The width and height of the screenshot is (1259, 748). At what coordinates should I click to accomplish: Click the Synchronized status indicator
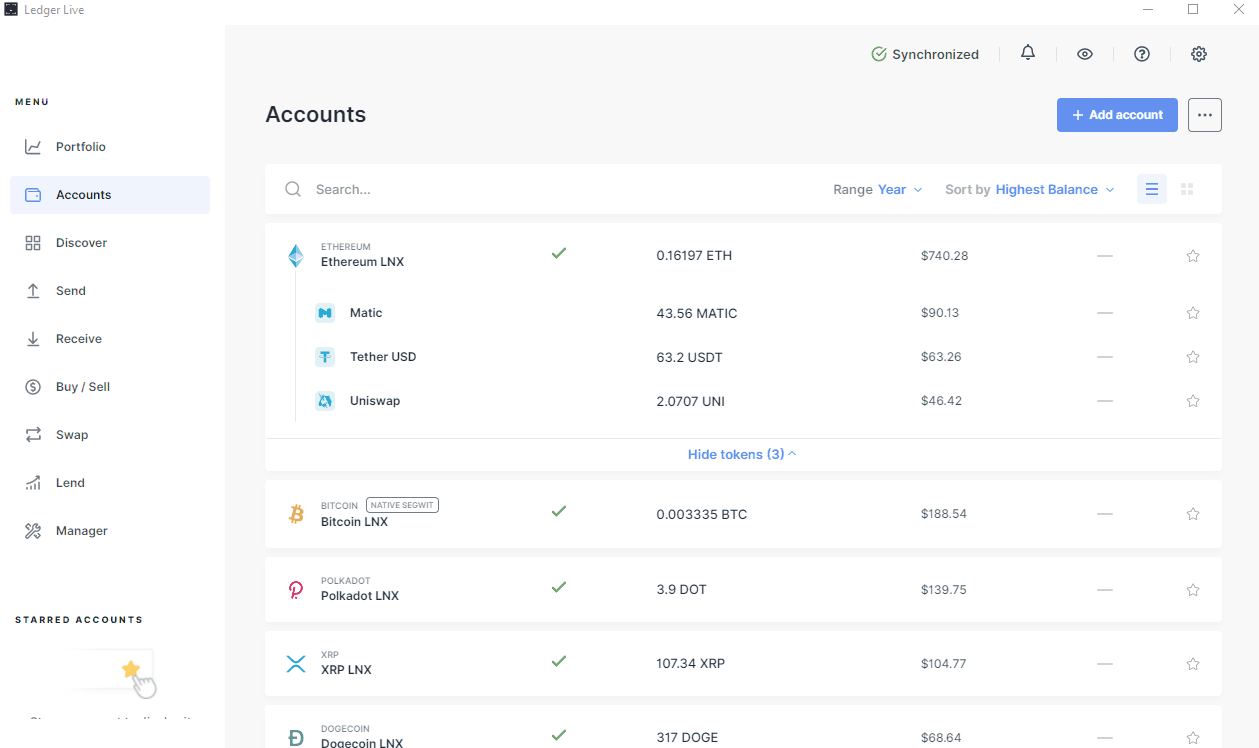[925, 54]
